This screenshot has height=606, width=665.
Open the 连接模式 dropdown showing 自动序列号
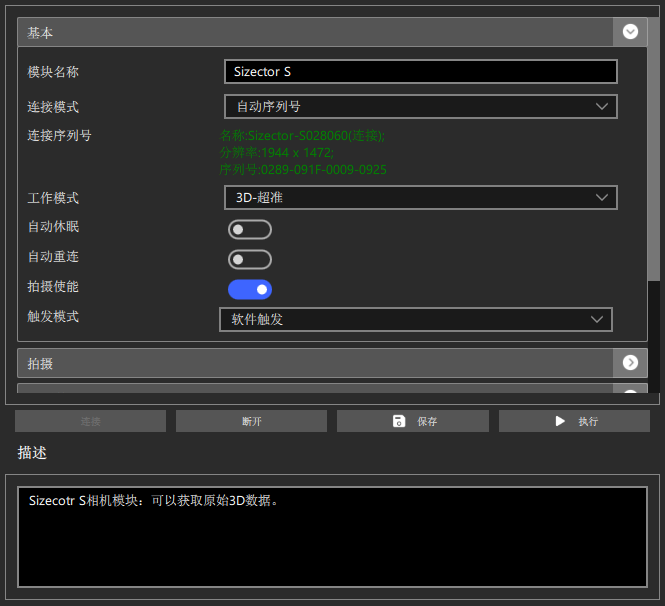(x=420, y=106)
